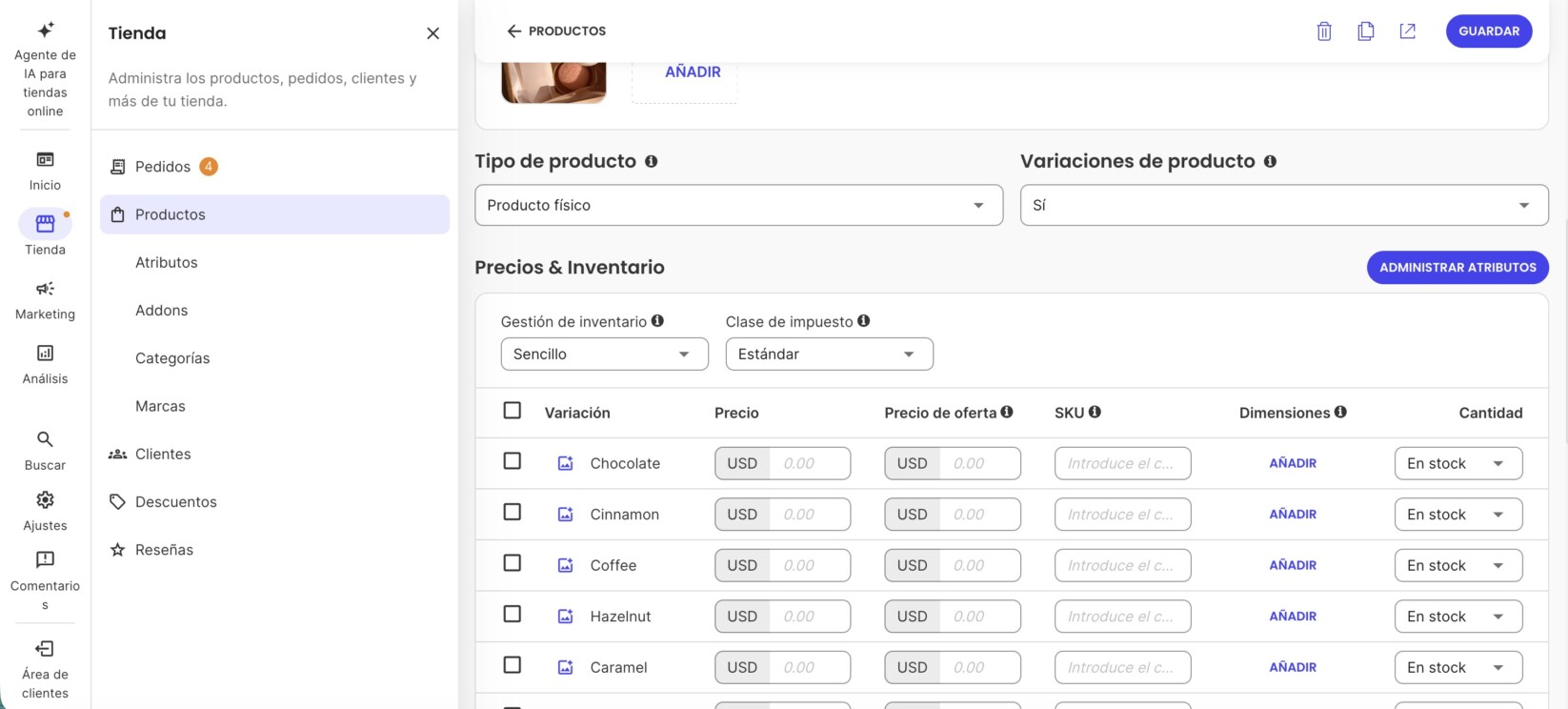Add an image to the Hazelnut variation
Image resolution: width=1568 pixels, height=709 pixels.
pyautogui.click(x=565, y=617)
